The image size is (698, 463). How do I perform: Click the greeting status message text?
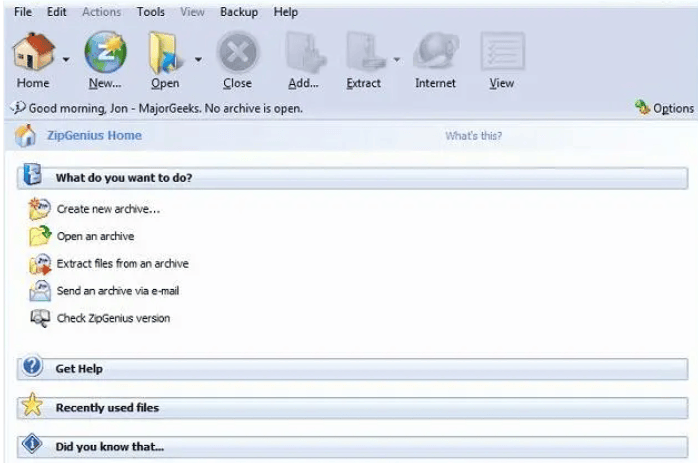166,108
